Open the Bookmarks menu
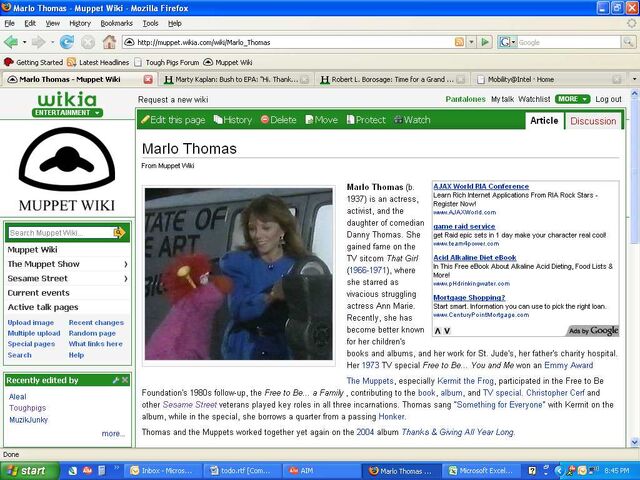The image size is (640, 480). (x=116, y=23)
